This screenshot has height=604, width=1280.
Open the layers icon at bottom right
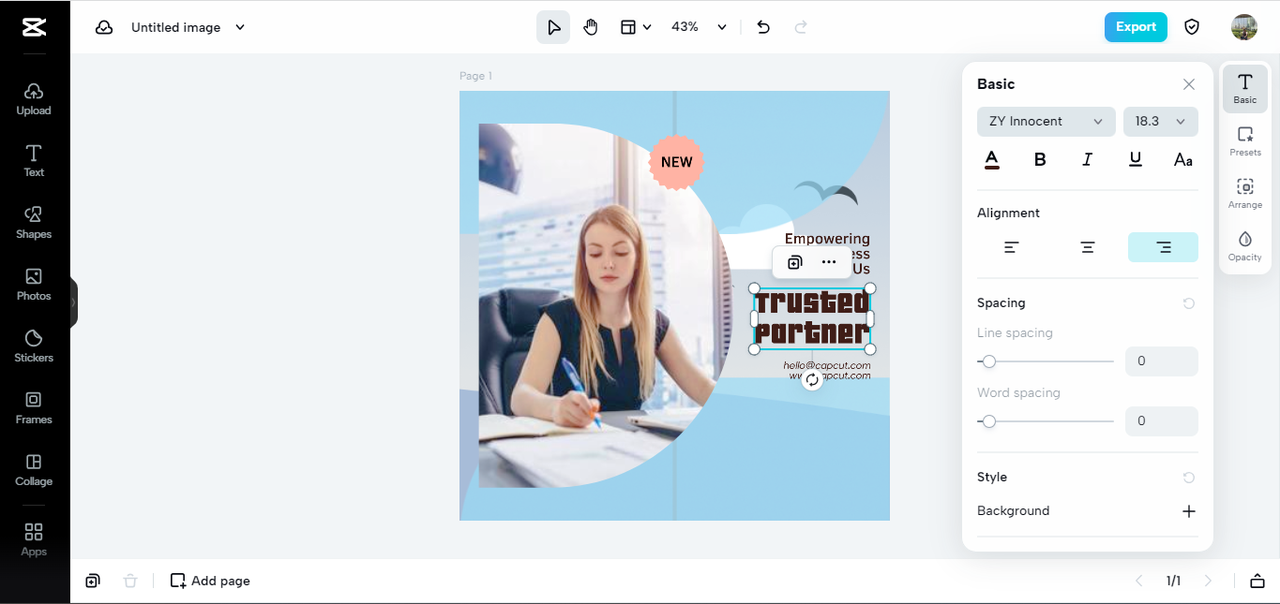(1257, 581)
